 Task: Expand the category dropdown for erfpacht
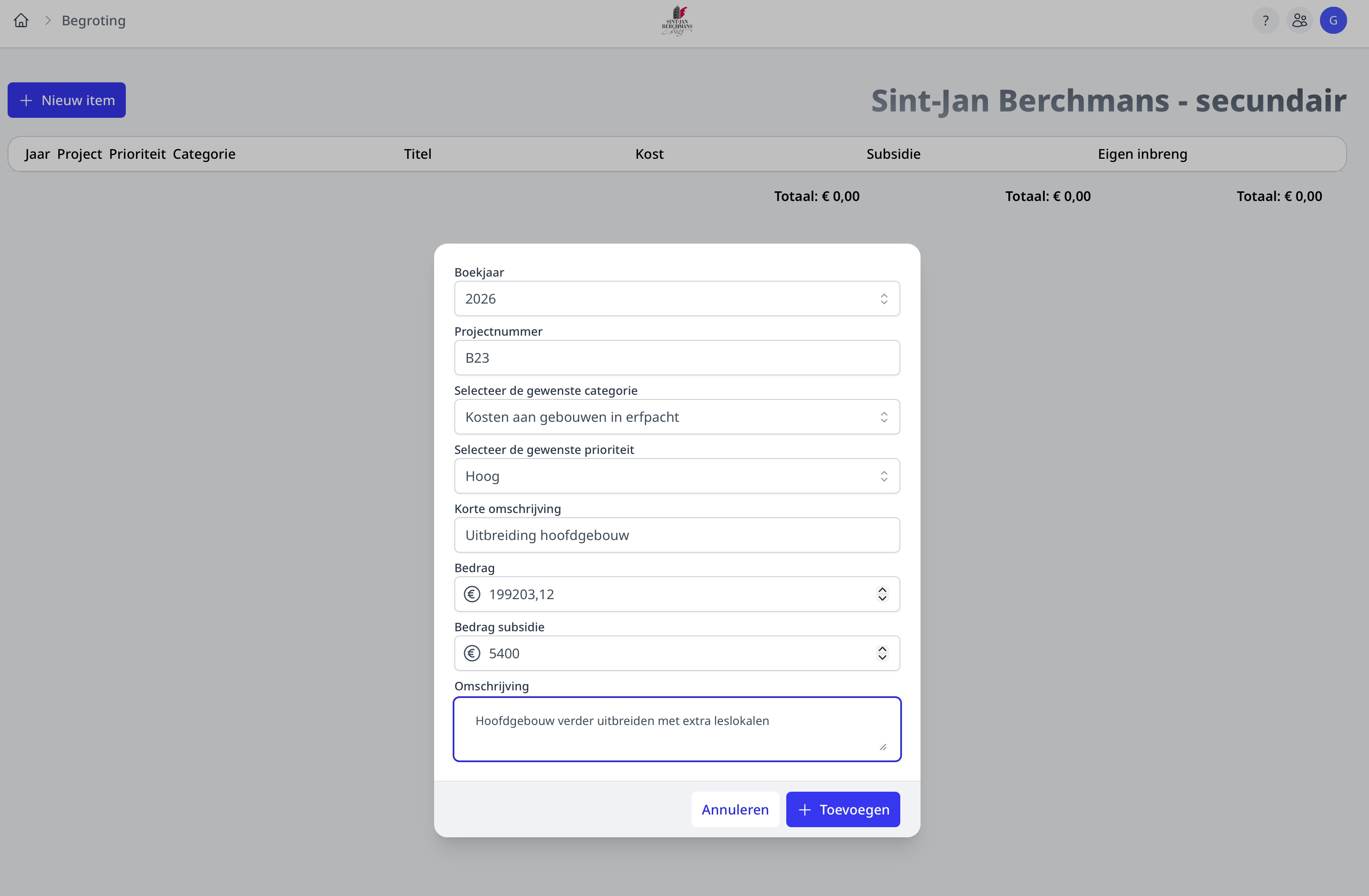point(676,417)
